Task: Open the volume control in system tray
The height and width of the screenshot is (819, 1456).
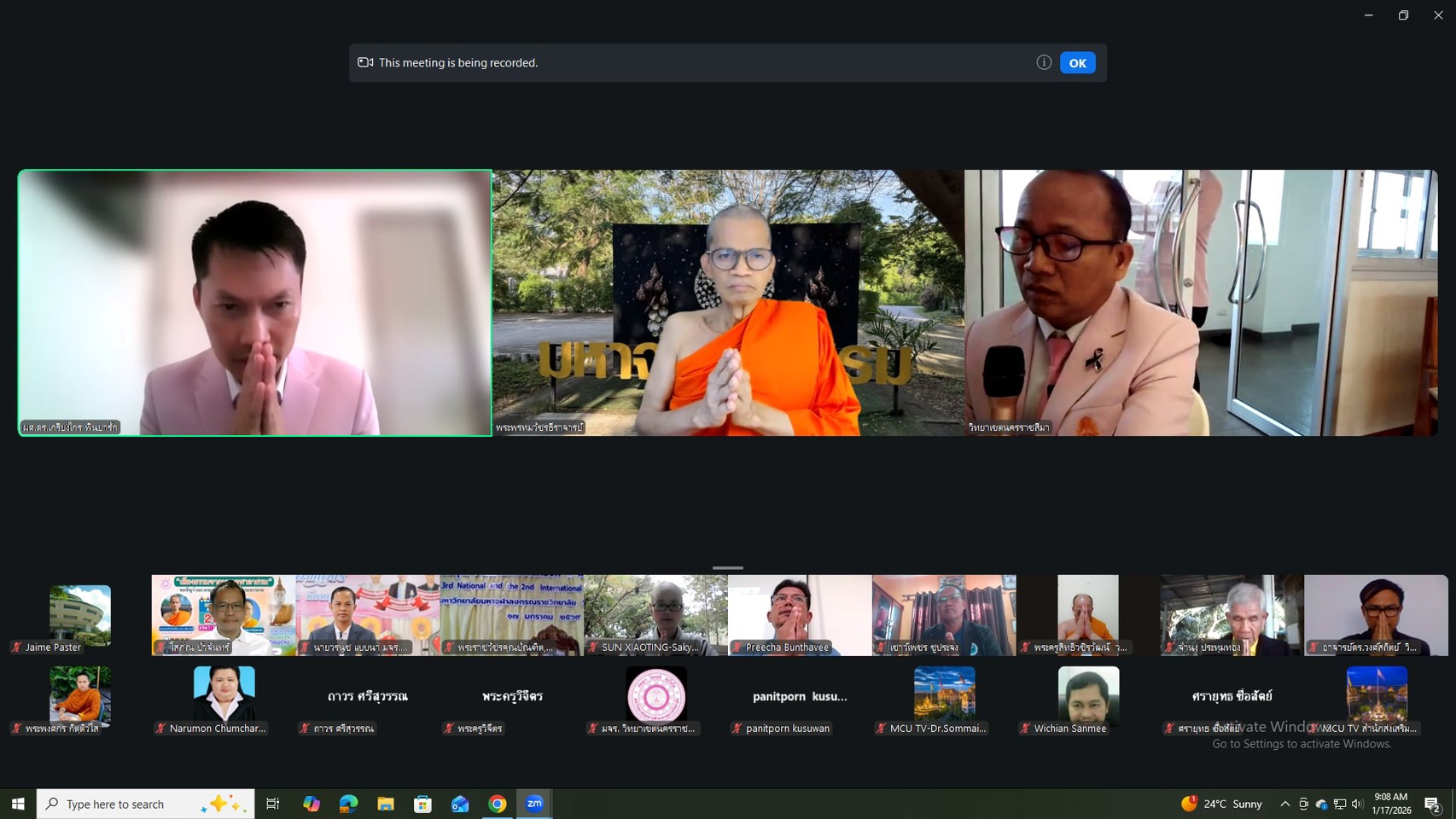Action: [x=1357, y=804]
